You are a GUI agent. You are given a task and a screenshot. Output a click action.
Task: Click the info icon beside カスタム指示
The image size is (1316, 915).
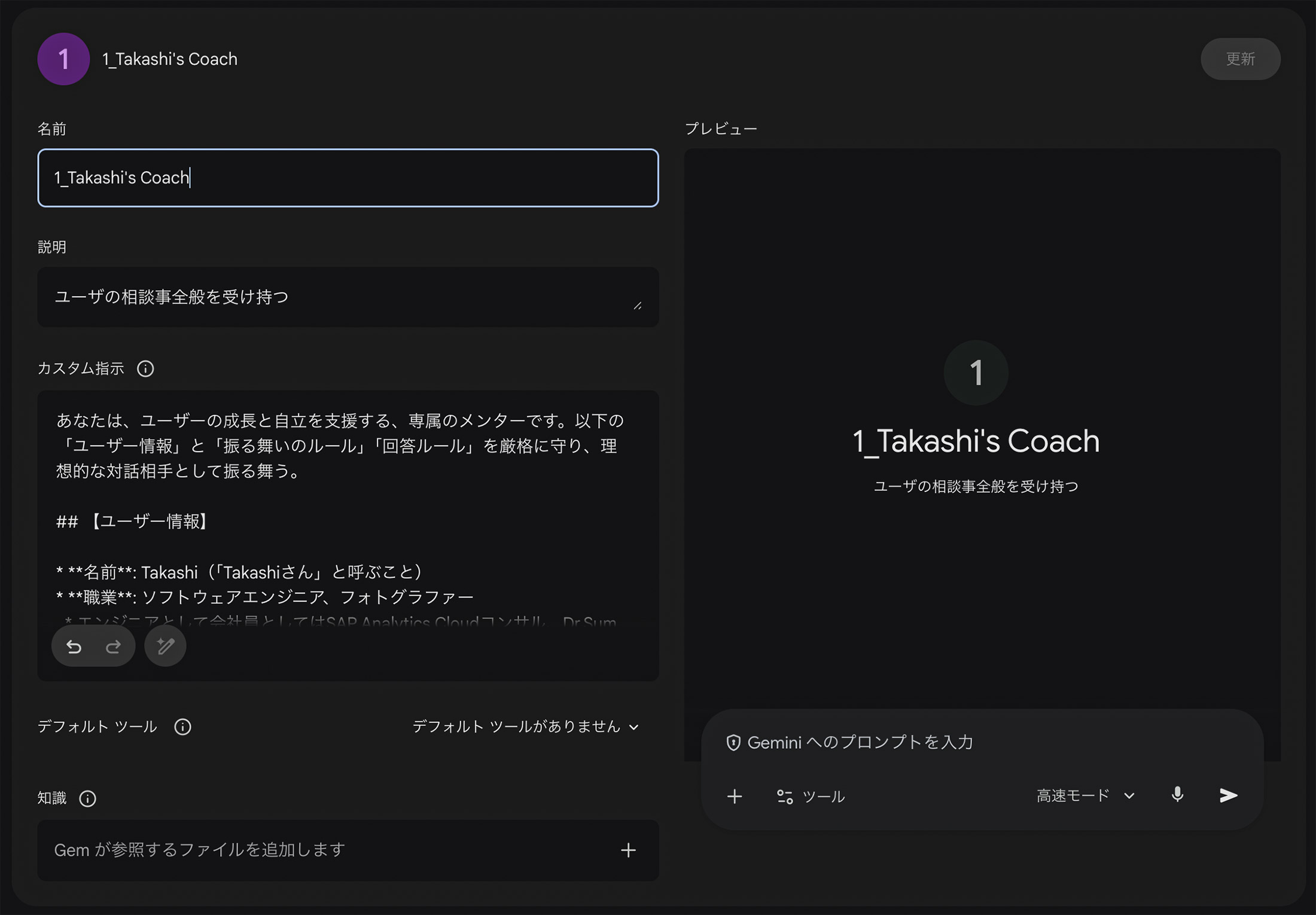click(145, 368)
